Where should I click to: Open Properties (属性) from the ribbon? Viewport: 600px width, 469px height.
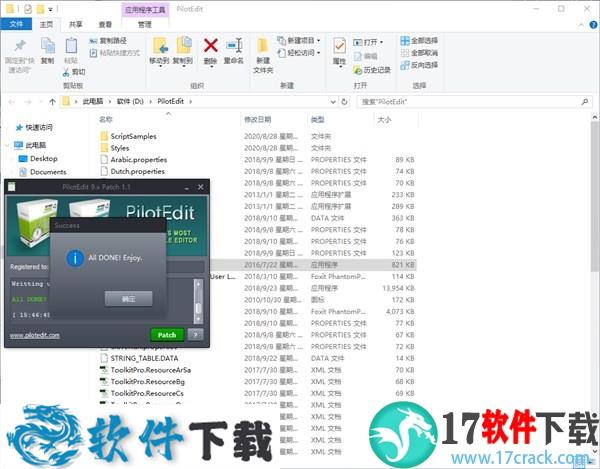(339, 51)
